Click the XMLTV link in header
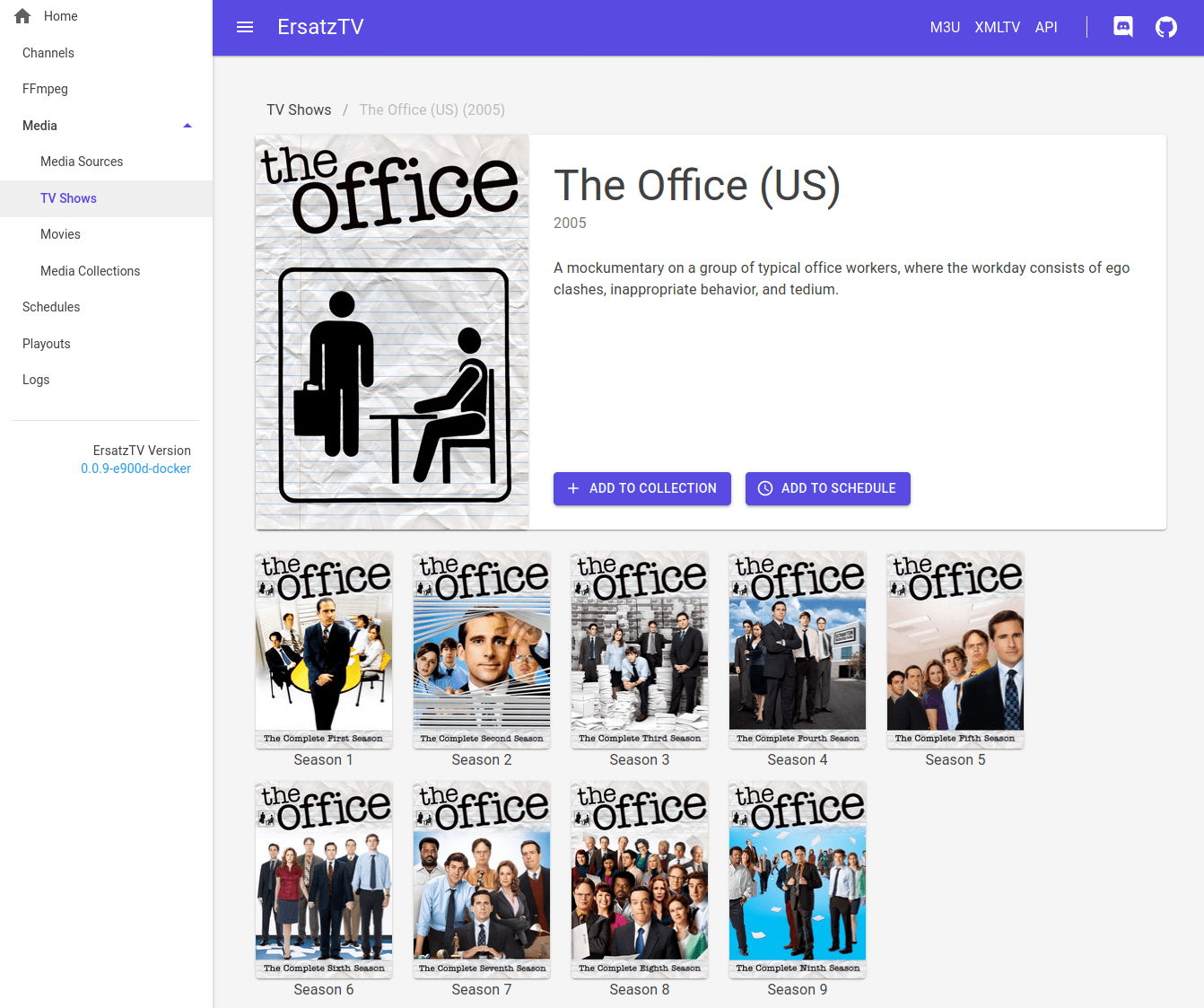This screenshot has width=1204, height=1008. (998, 27)
